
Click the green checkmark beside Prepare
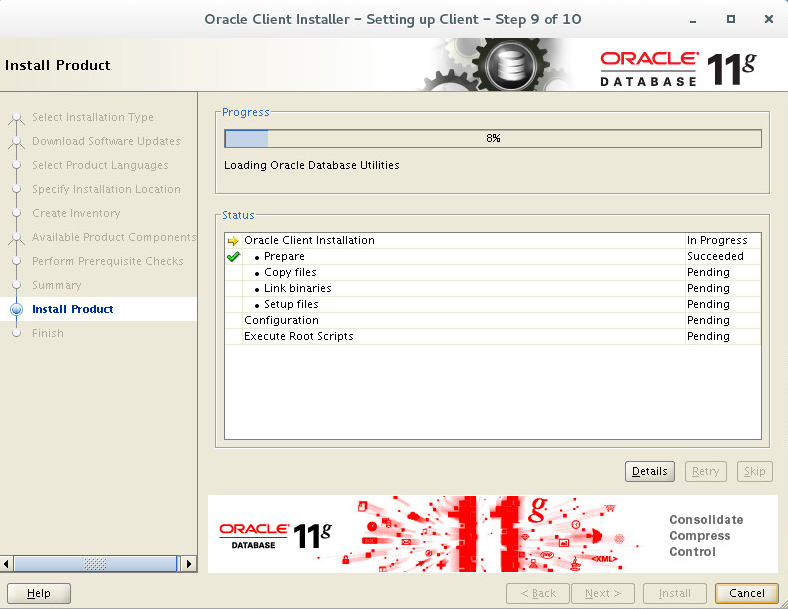pyautogui.click(x=233, y=257)
